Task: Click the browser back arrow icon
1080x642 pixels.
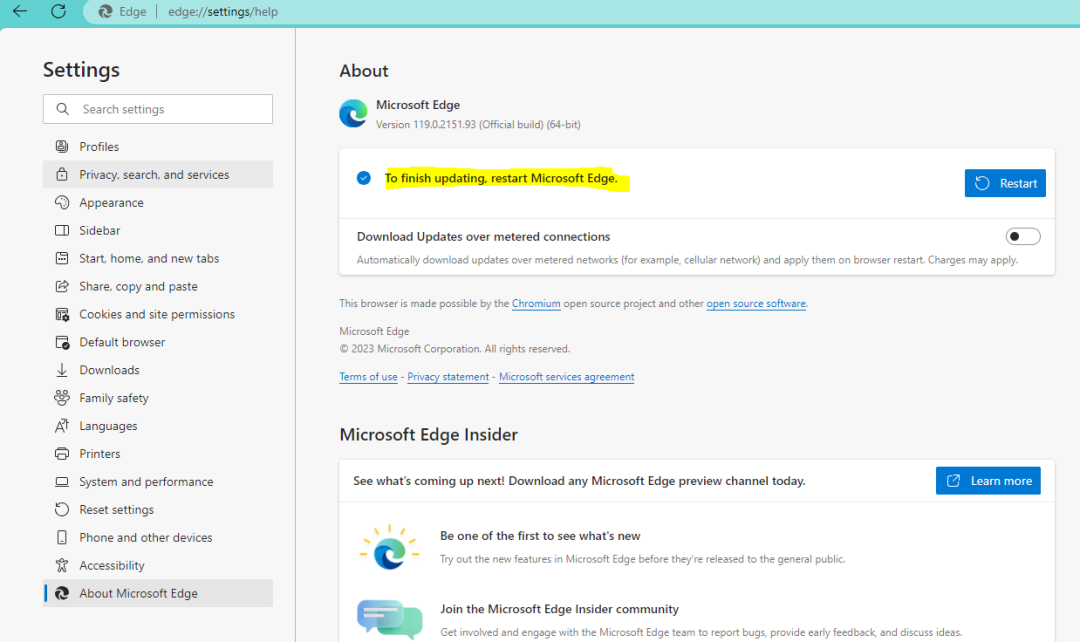Action: [20, 12]
